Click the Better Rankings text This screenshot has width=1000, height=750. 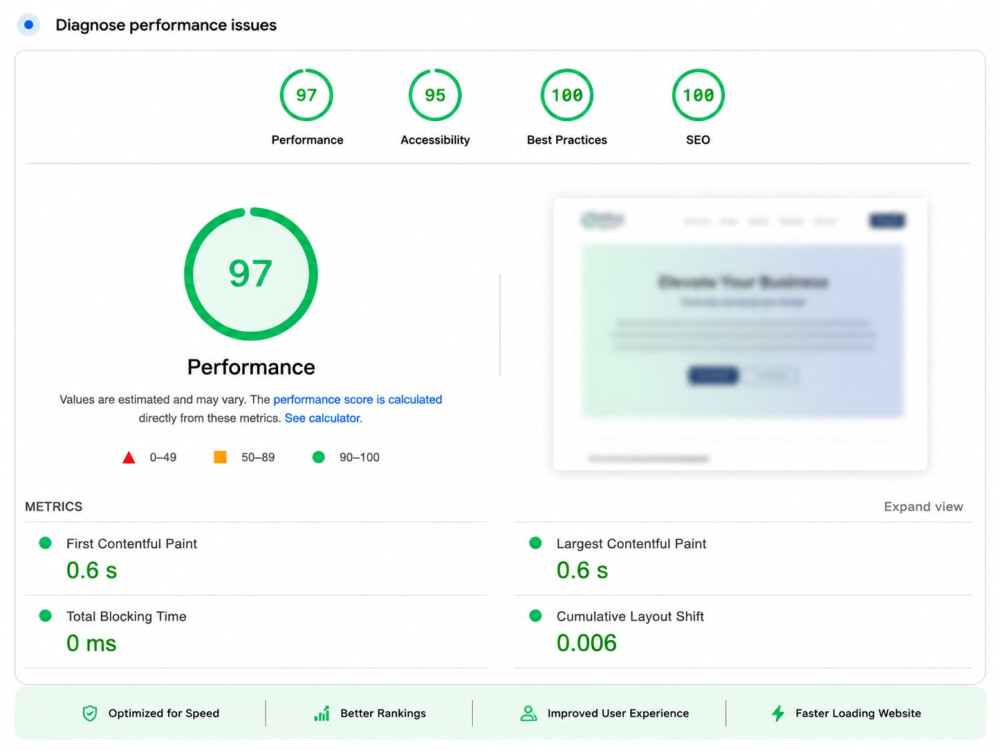pos(383,713)
